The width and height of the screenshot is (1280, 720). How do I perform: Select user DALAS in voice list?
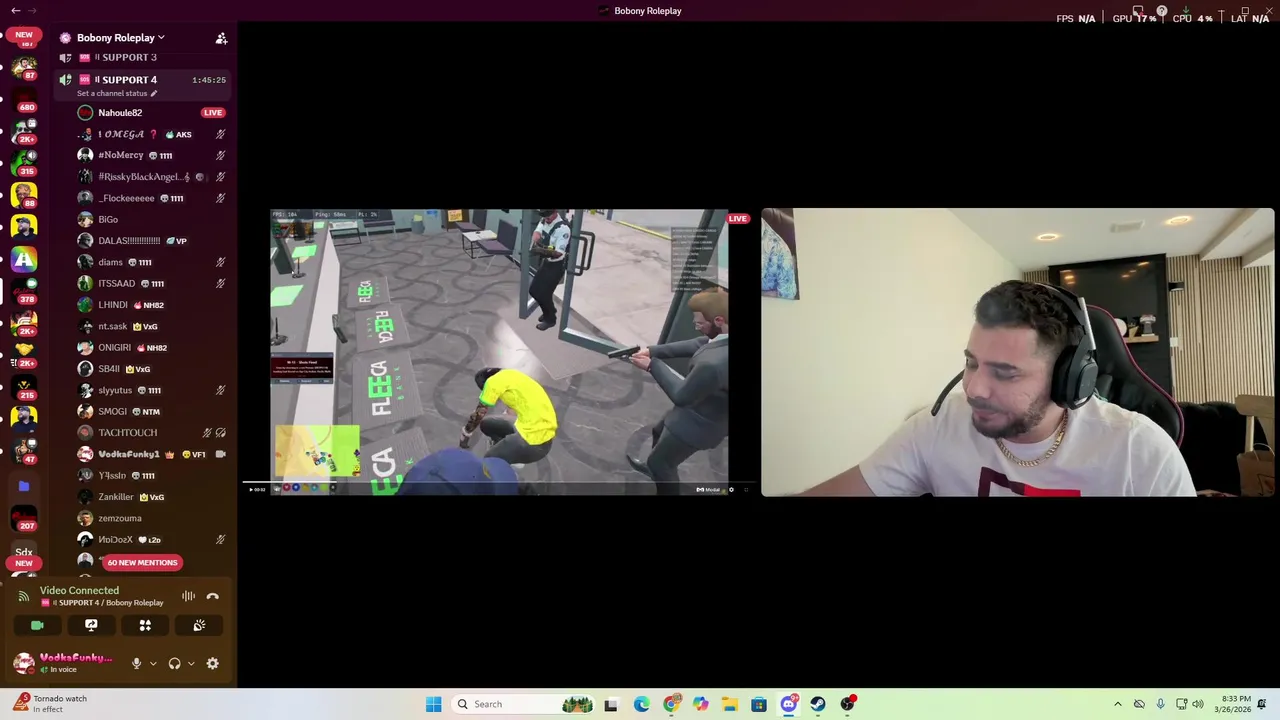(x=150, y=241)
